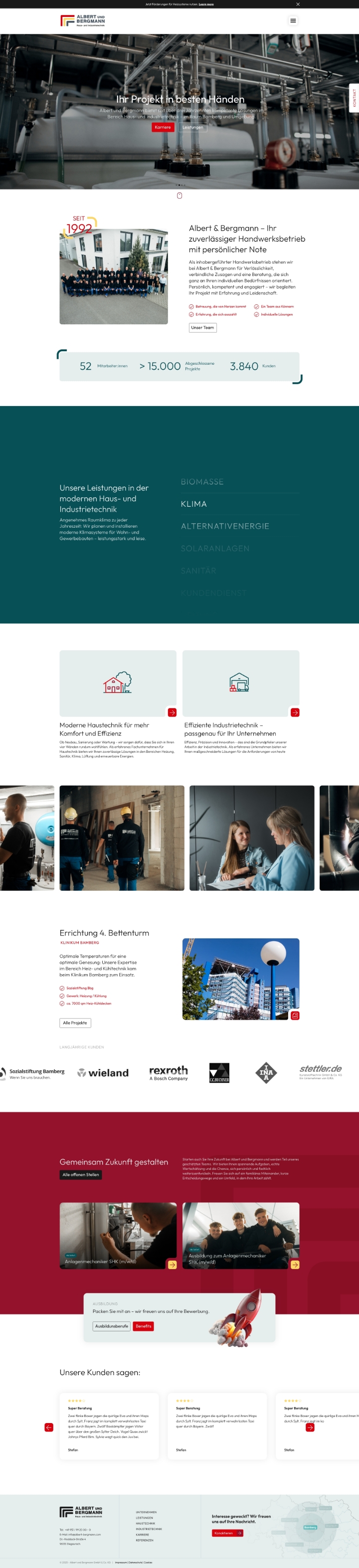Screen dimensions: 359x1568
Task: Click red arrow on Industrietechnik card
Action: tap(295, 712)
